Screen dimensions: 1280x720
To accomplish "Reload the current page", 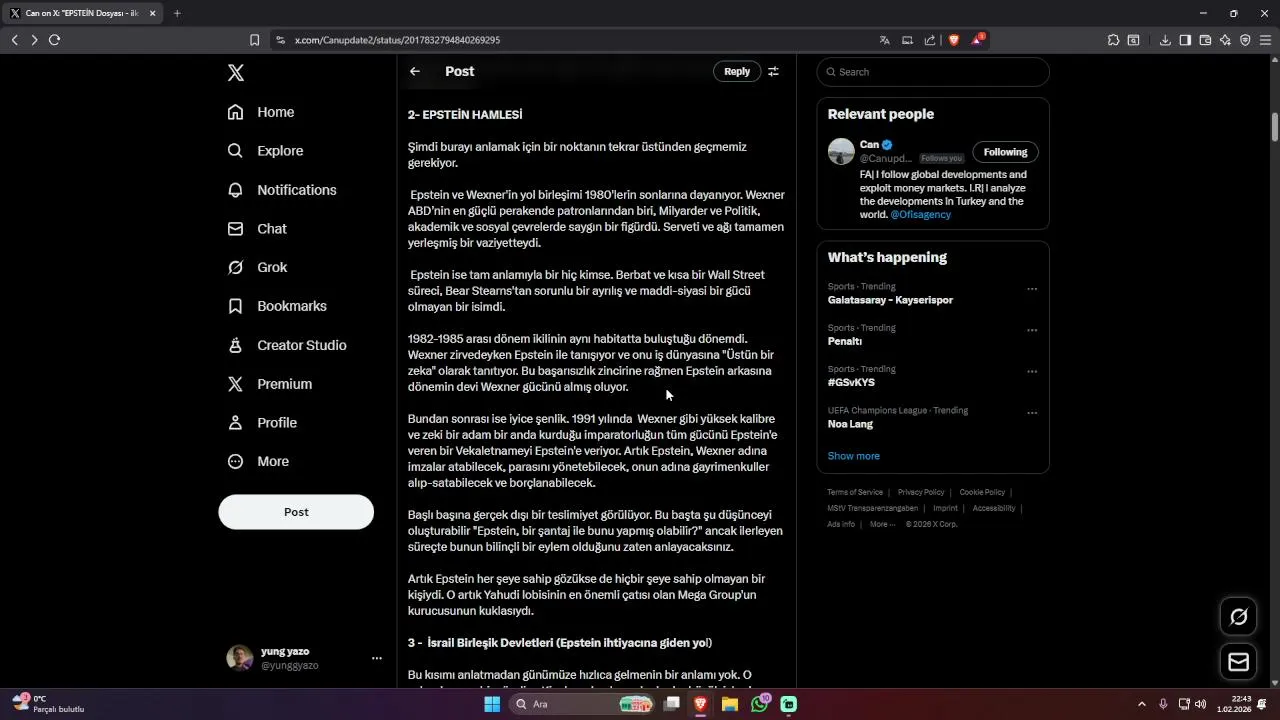I will pyautogui.click(x=55, y=40).
